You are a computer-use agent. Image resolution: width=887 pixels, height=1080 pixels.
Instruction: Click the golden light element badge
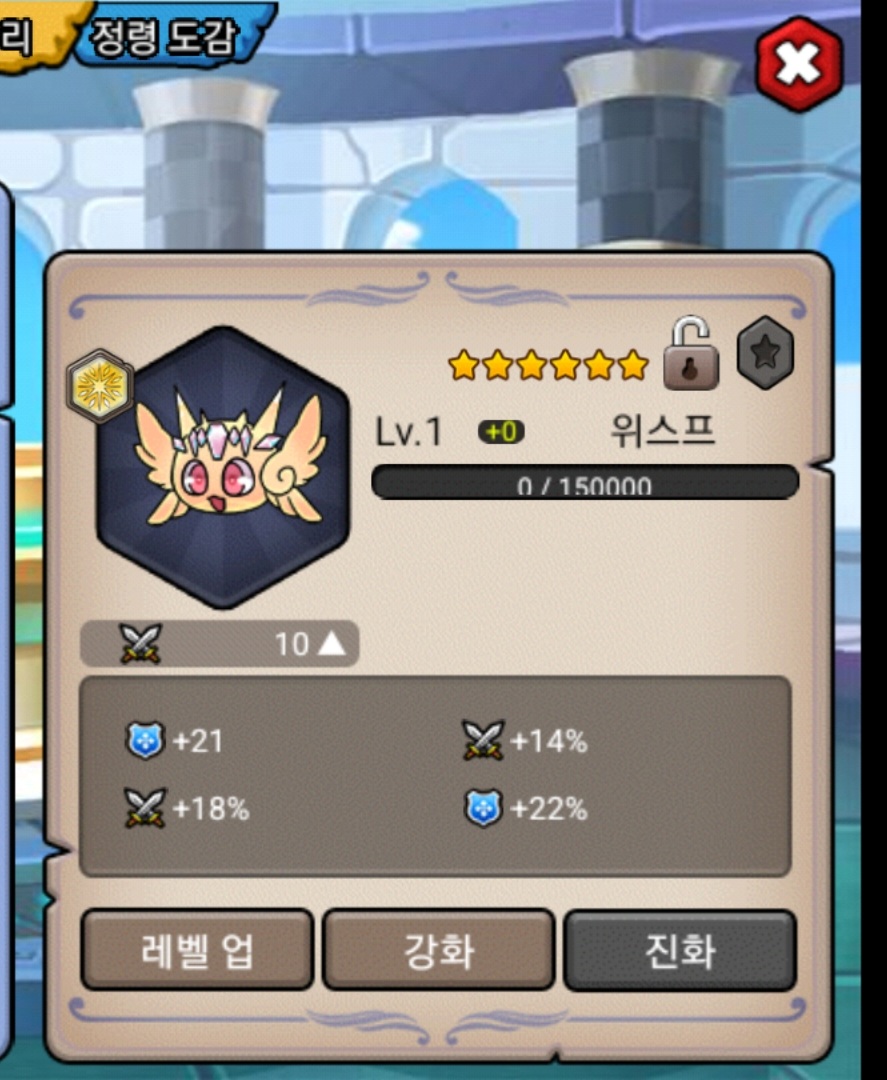tap(101, 386)
